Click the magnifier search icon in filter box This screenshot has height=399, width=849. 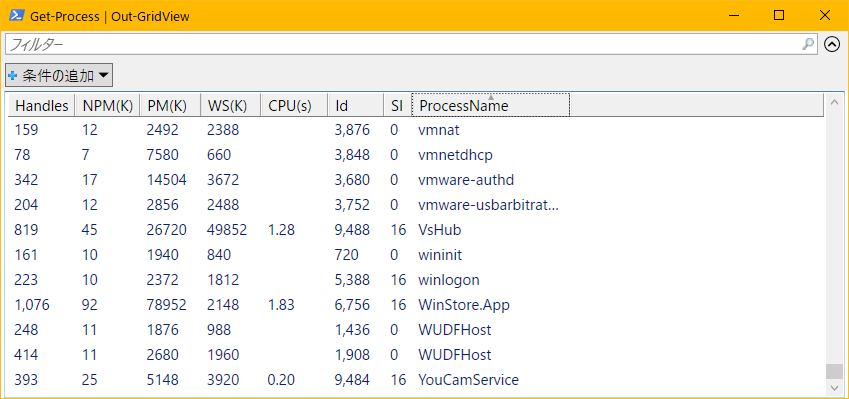[807, 44]
